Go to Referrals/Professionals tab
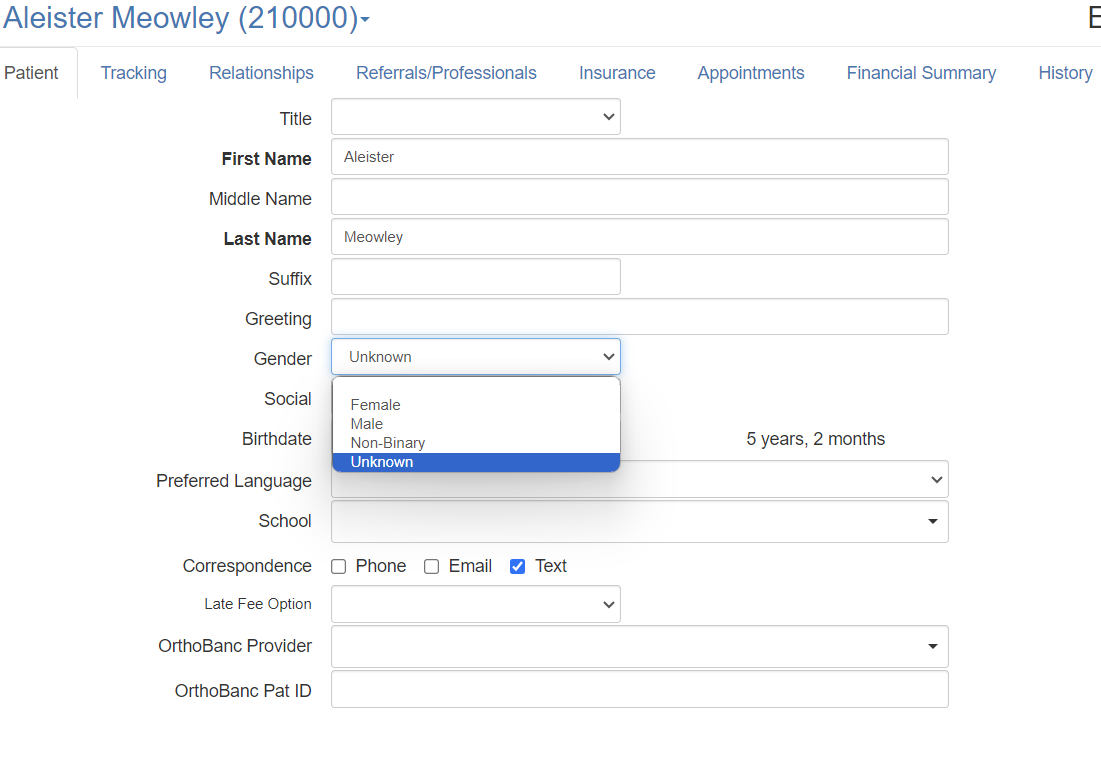 446,73
